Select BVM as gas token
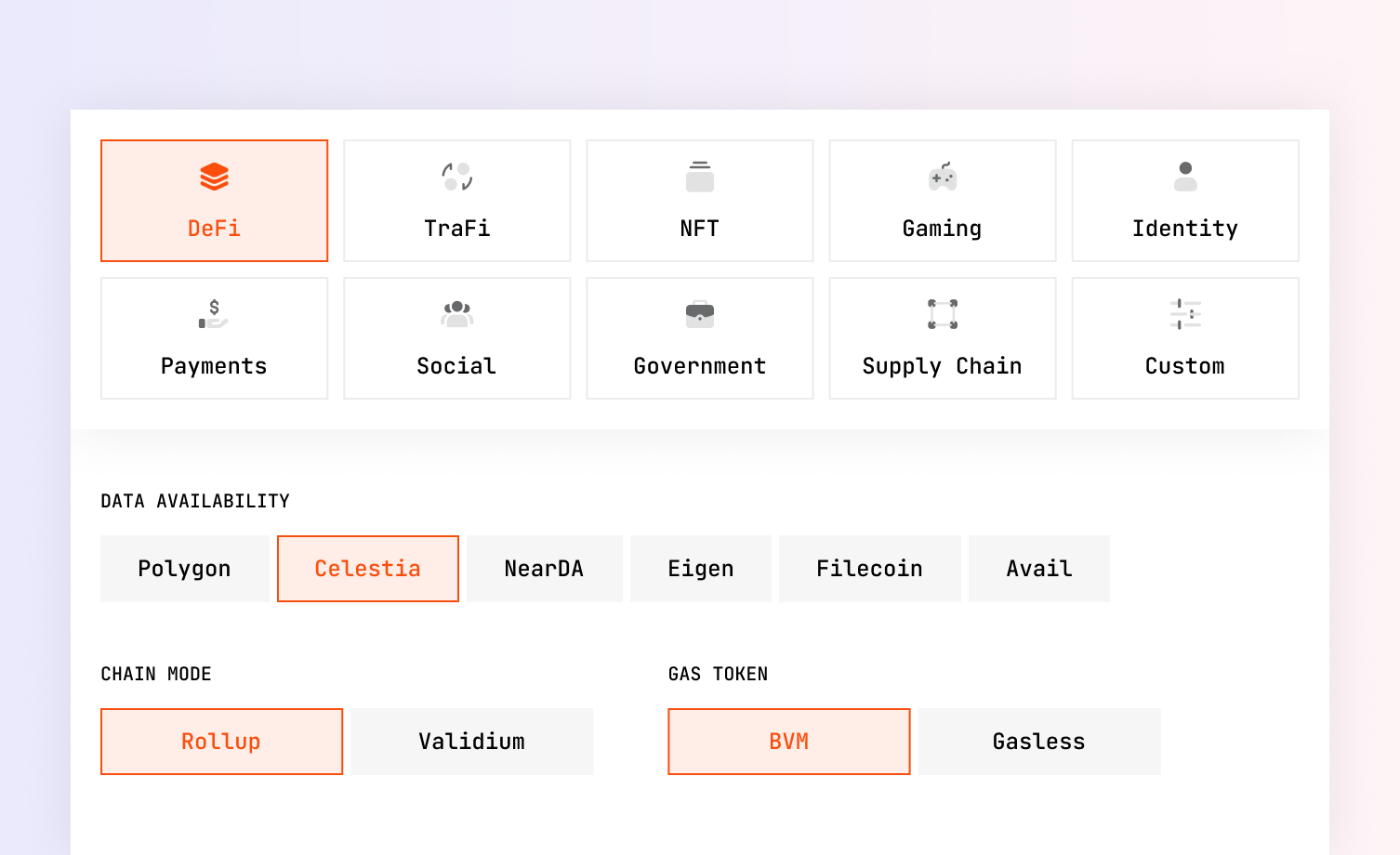This screenshot has height=855, width=1400. coord(788,742)
